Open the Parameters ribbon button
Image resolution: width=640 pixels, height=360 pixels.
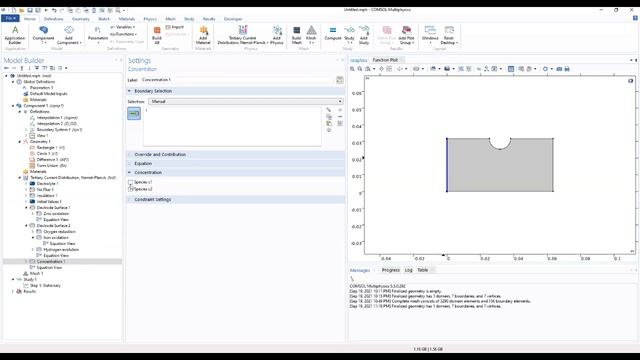[x=98, y=35]
